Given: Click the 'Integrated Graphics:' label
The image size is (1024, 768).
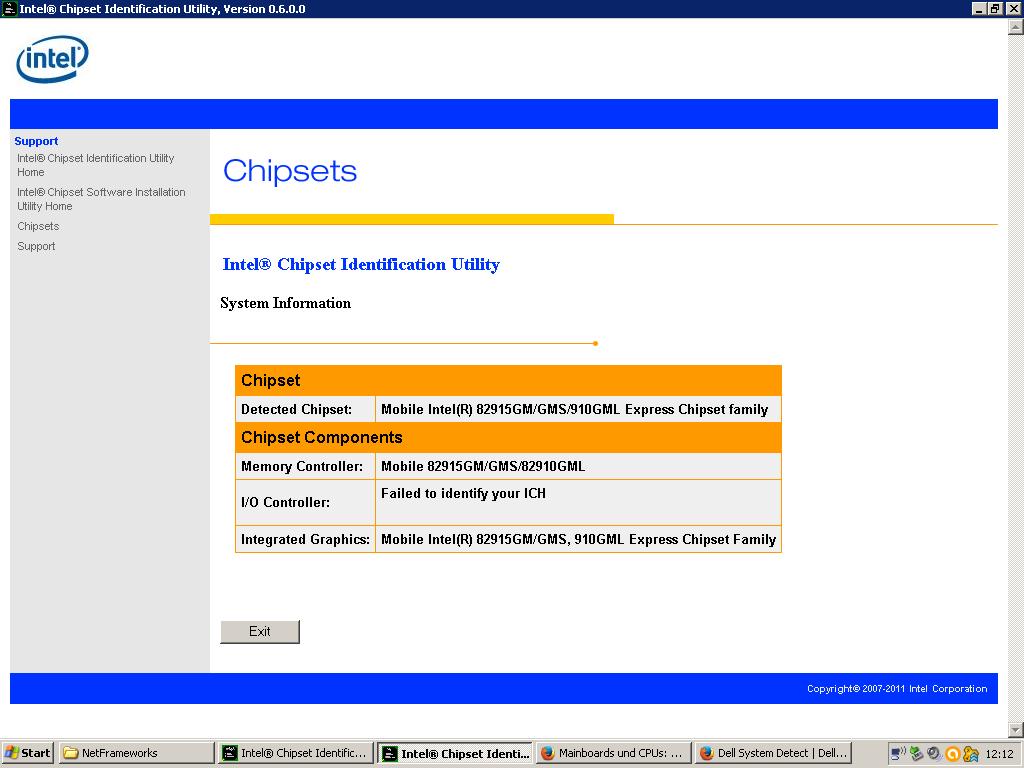Looking at the screenshot, I should pos(305,539).
